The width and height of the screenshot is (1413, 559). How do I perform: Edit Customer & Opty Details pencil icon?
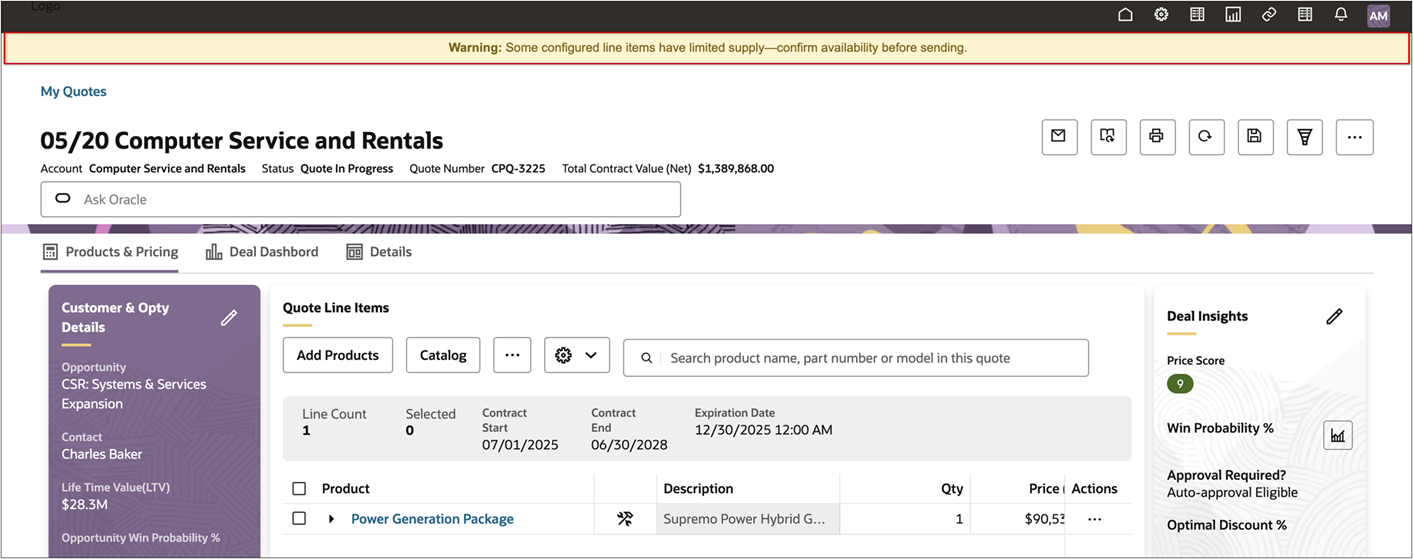[x=229, y=318]
